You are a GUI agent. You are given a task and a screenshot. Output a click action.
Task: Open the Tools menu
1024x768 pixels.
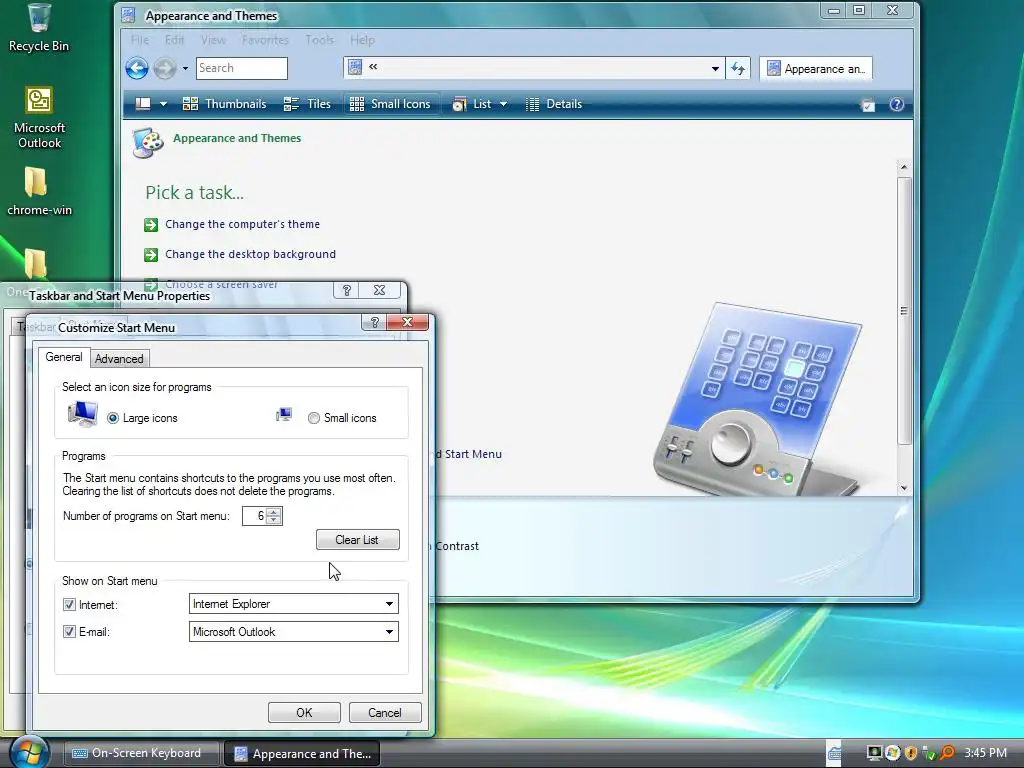click(x=319, y=40)
